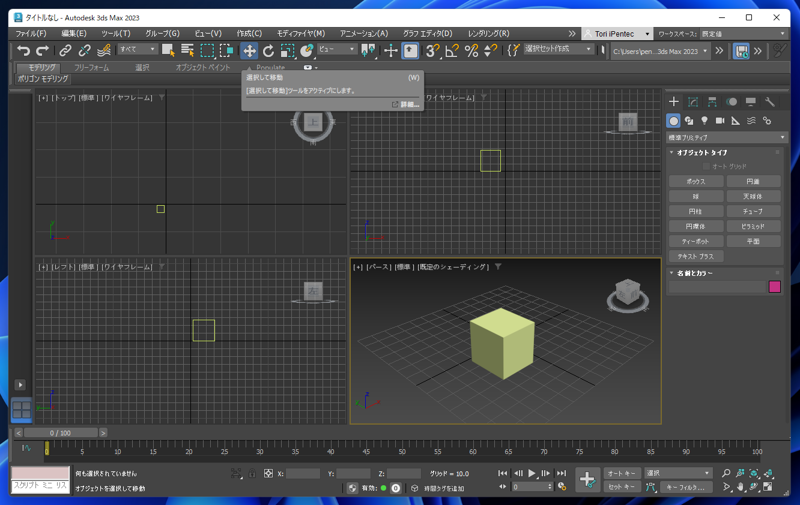The image size is (800, 505).
Task: Click the magenta object color swatch
Action: click(774, 287)
